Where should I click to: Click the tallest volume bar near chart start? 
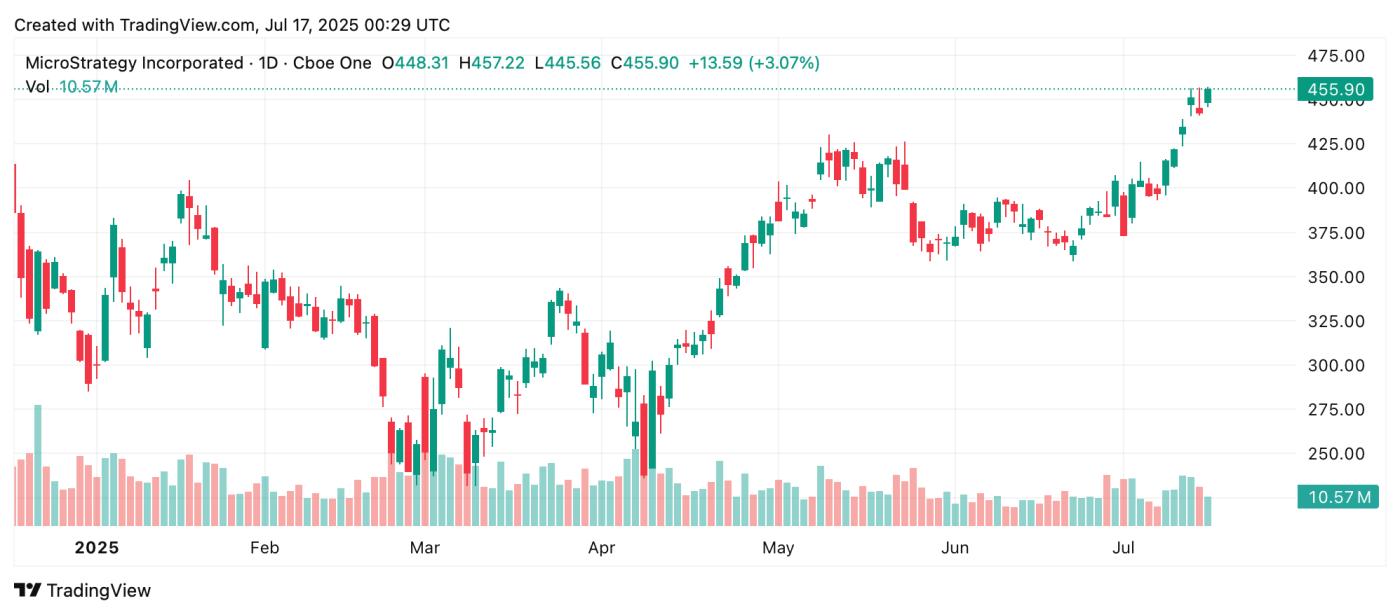pos(38,465)
